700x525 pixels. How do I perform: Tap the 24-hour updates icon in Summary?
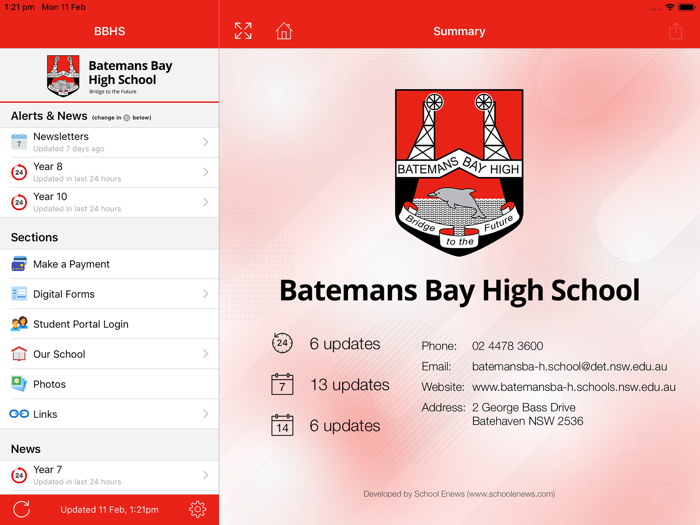tap(282, 343)
